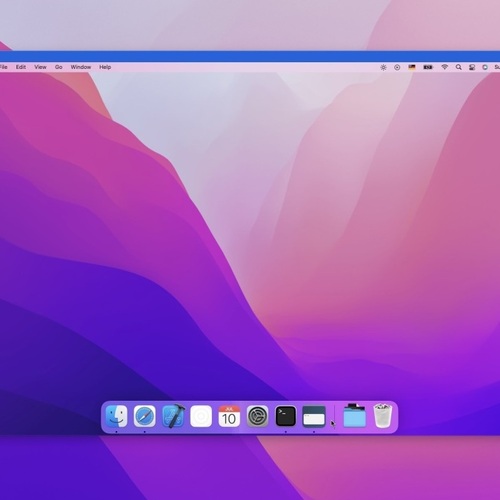
Task: Open the Help menu
Action: tap(105, 67)
